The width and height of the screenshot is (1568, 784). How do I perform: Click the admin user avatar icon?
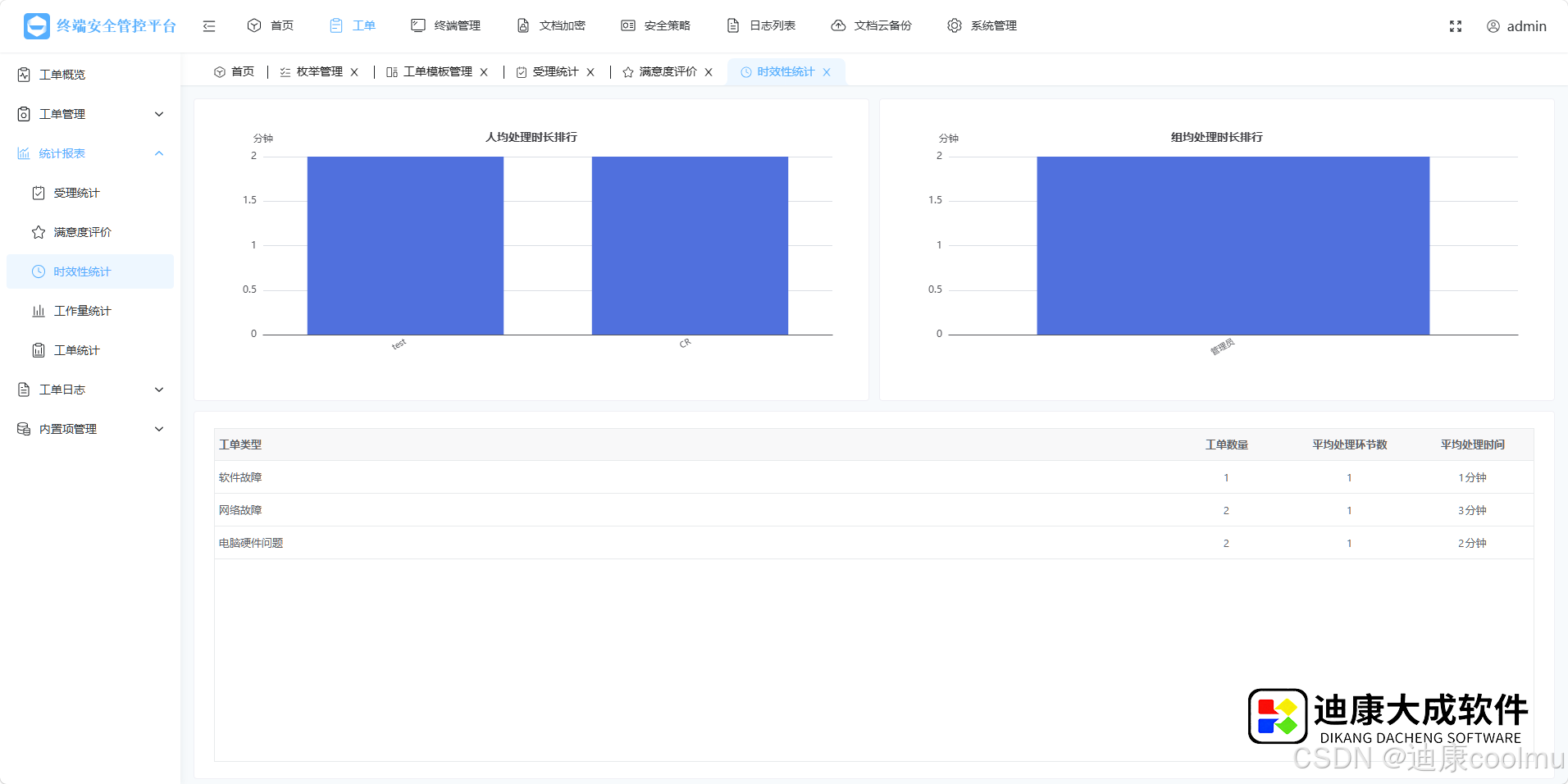1493,26
